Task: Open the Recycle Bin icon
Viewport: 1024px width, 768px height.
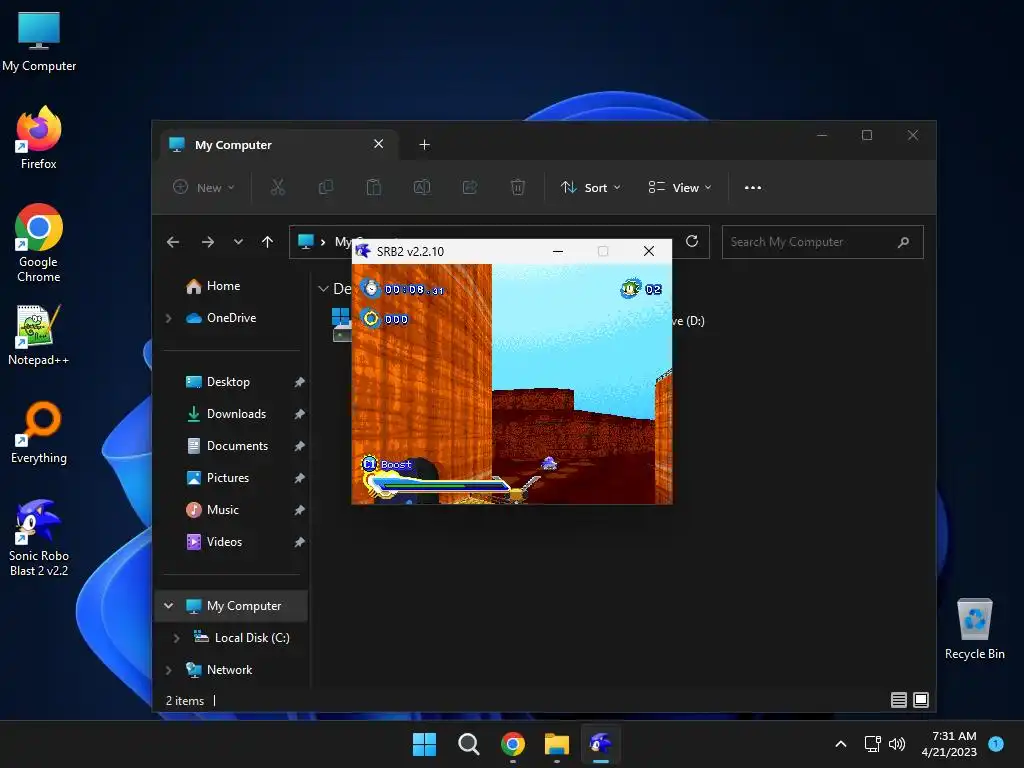Action: coord(974,629)
